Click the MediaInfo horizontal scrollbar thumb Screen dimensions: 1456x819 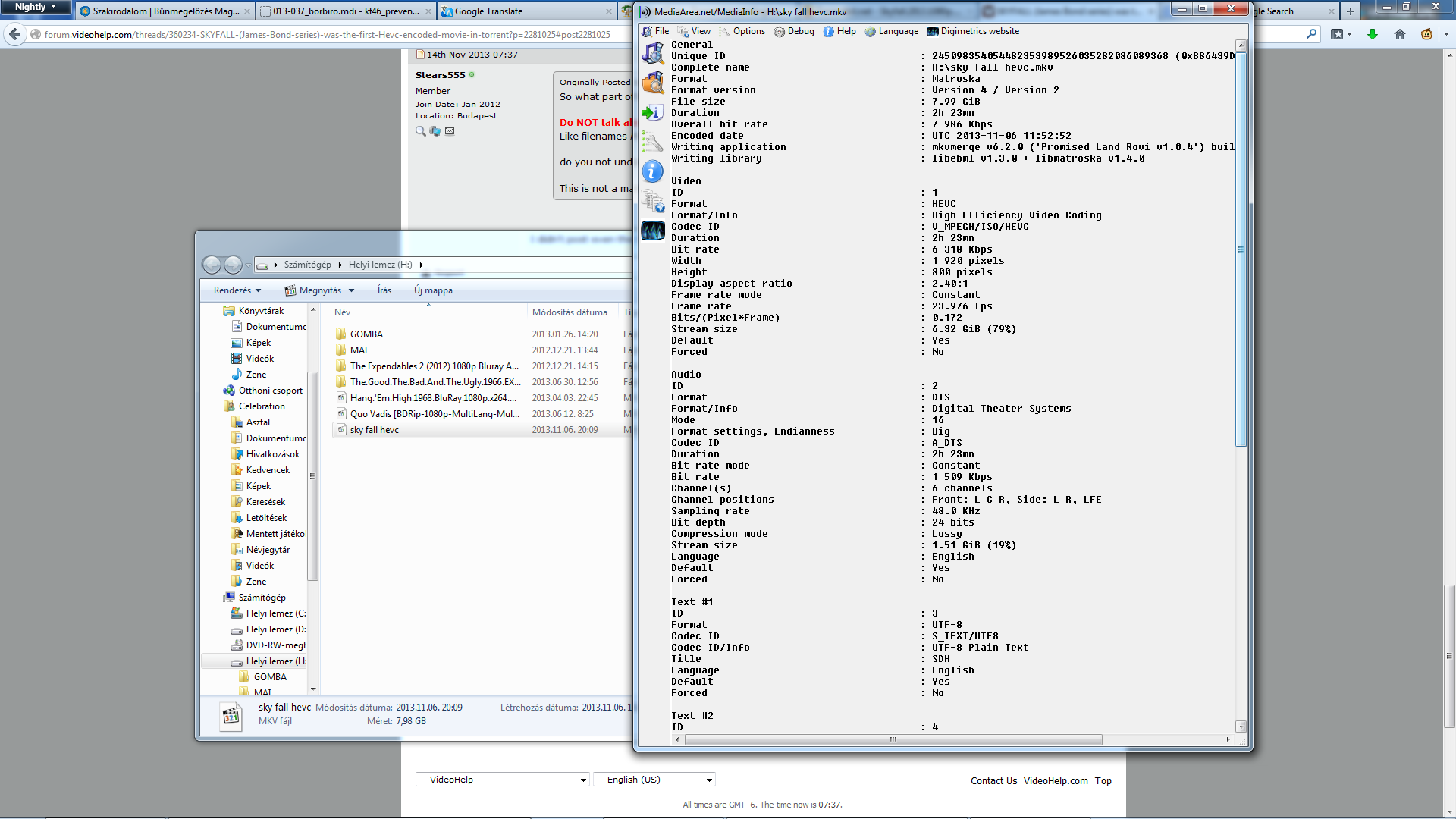(893, 739)
